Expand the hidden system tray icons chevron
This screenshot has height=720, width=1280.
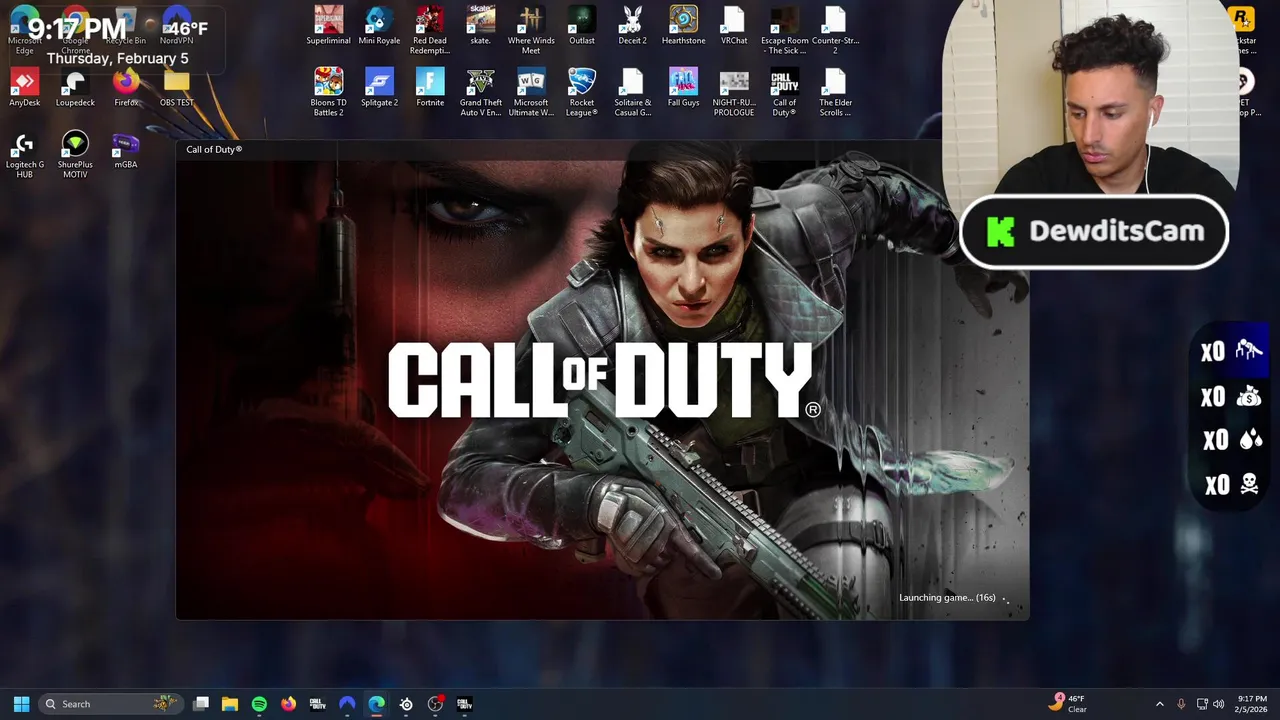[x=1160, y=704]
